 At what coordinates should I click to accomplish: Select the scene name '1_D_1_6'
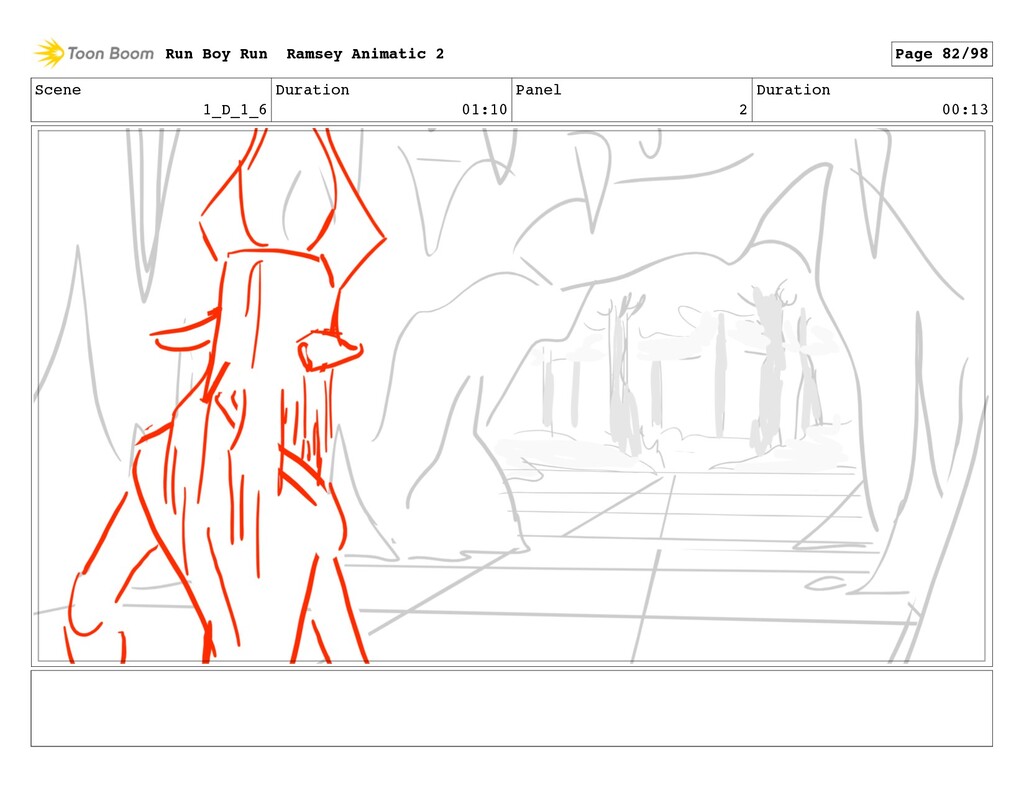(235, 110)
